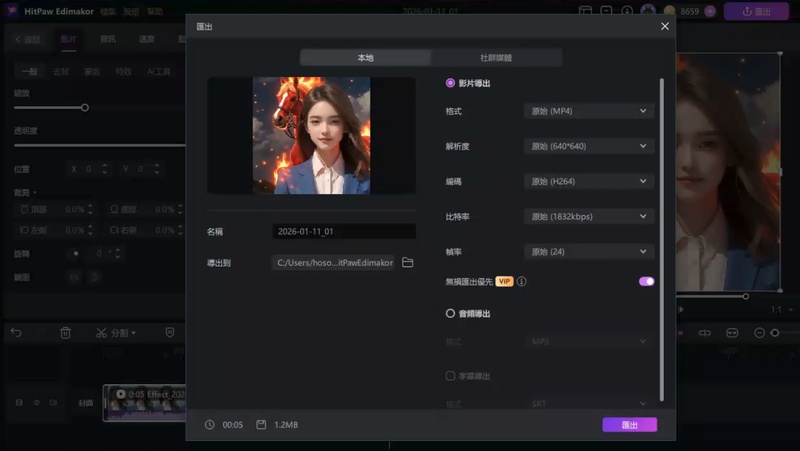Close the export dialog
800x451 pixels.
665,26
